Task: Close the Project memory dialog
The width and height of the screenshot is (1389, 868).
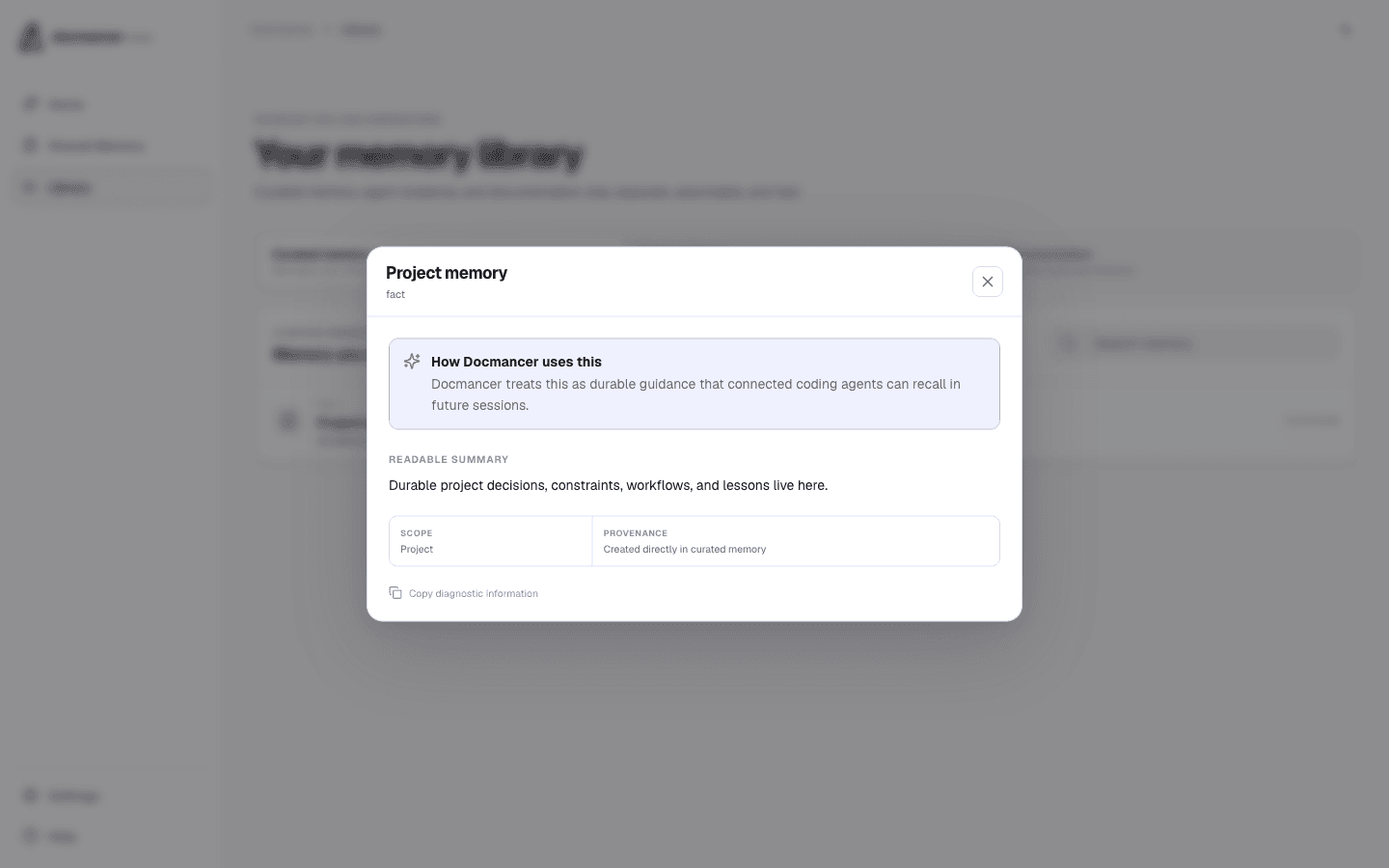Action: point(987,282)
